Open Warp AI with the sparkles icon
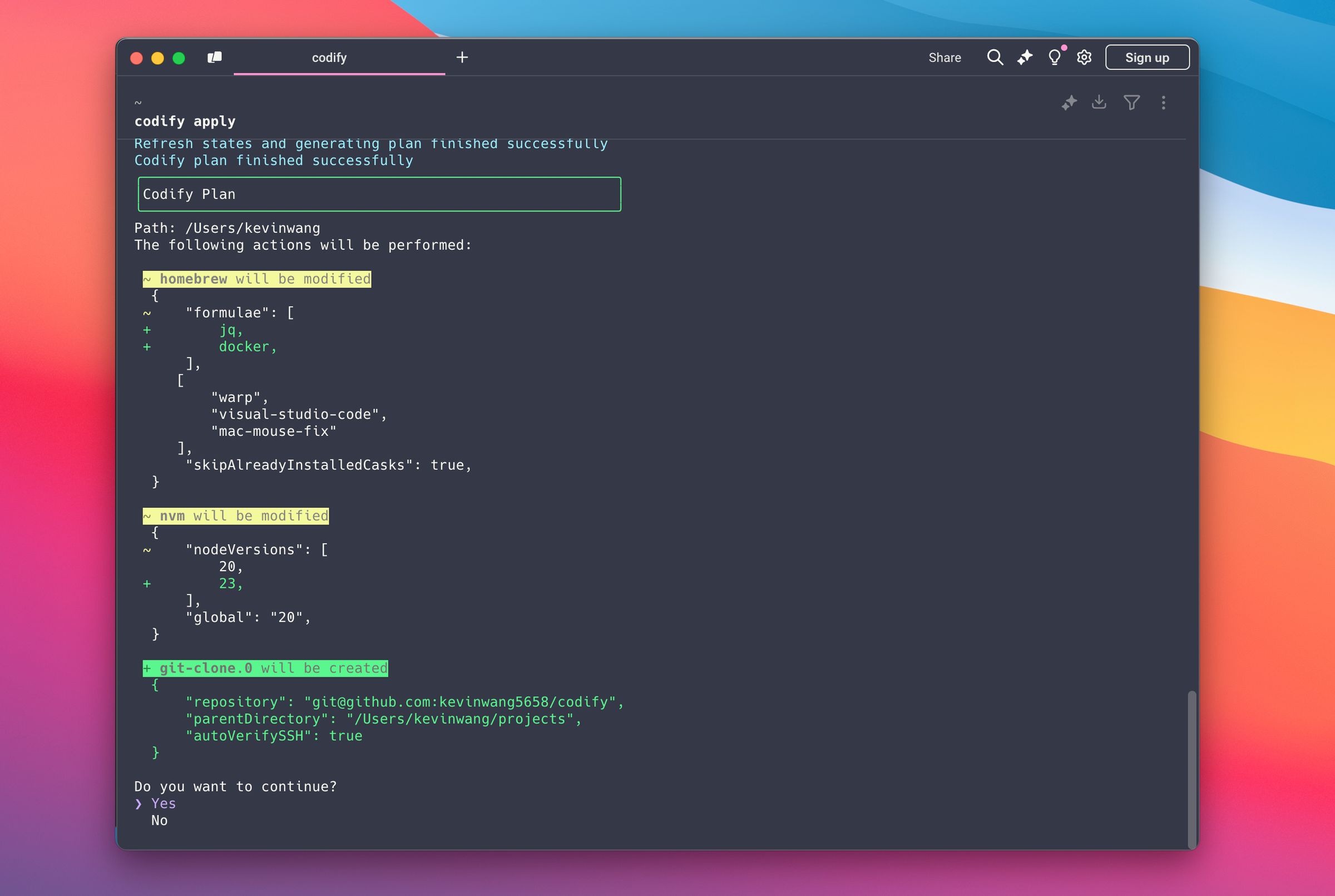Viewport: 1335px width, 896px height. tap(1025, 57)
